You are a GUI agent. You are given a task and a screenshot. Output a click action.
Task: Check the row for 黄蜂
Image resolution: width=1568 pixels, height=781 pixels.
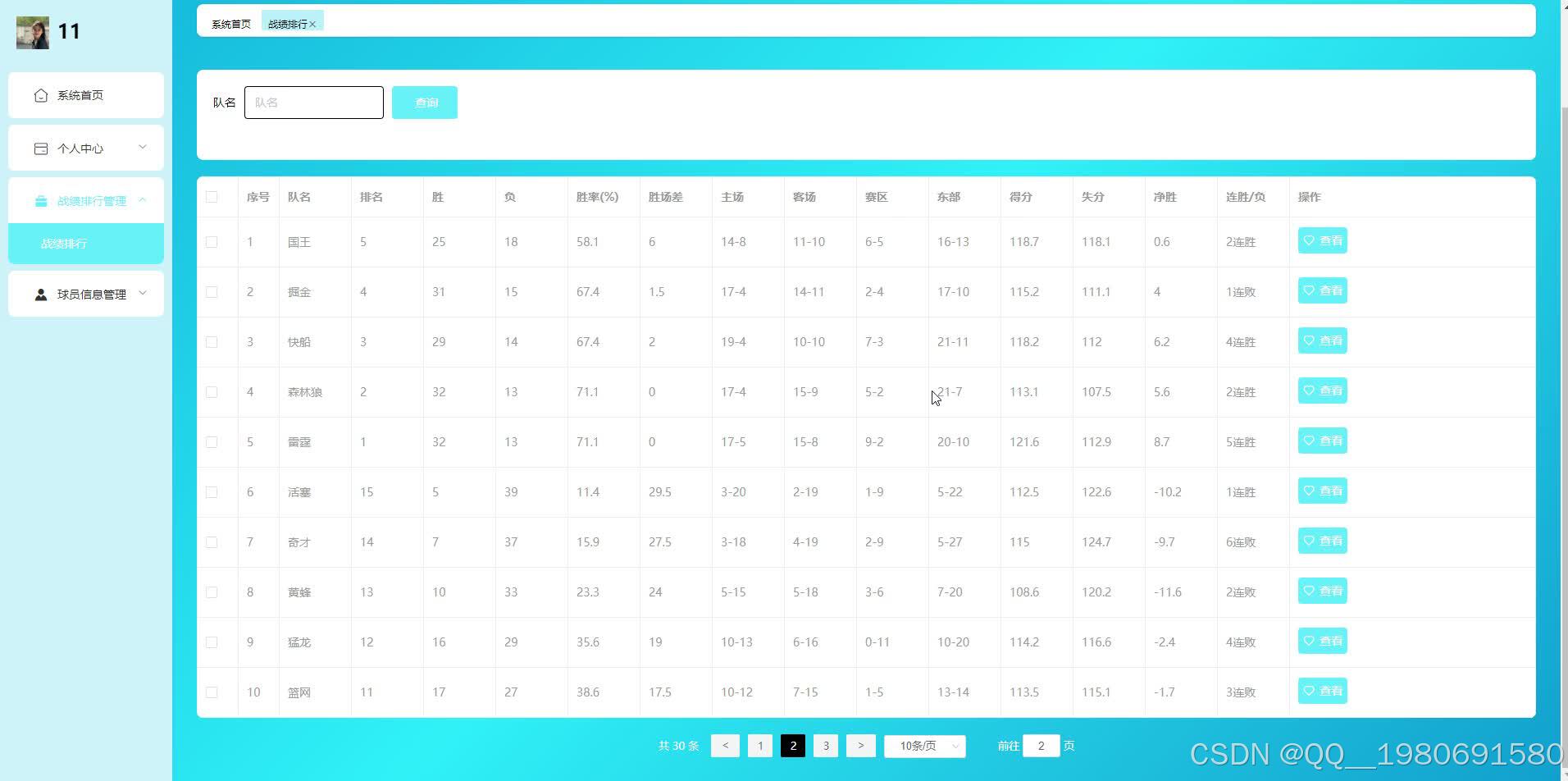[x=212, y=592]
